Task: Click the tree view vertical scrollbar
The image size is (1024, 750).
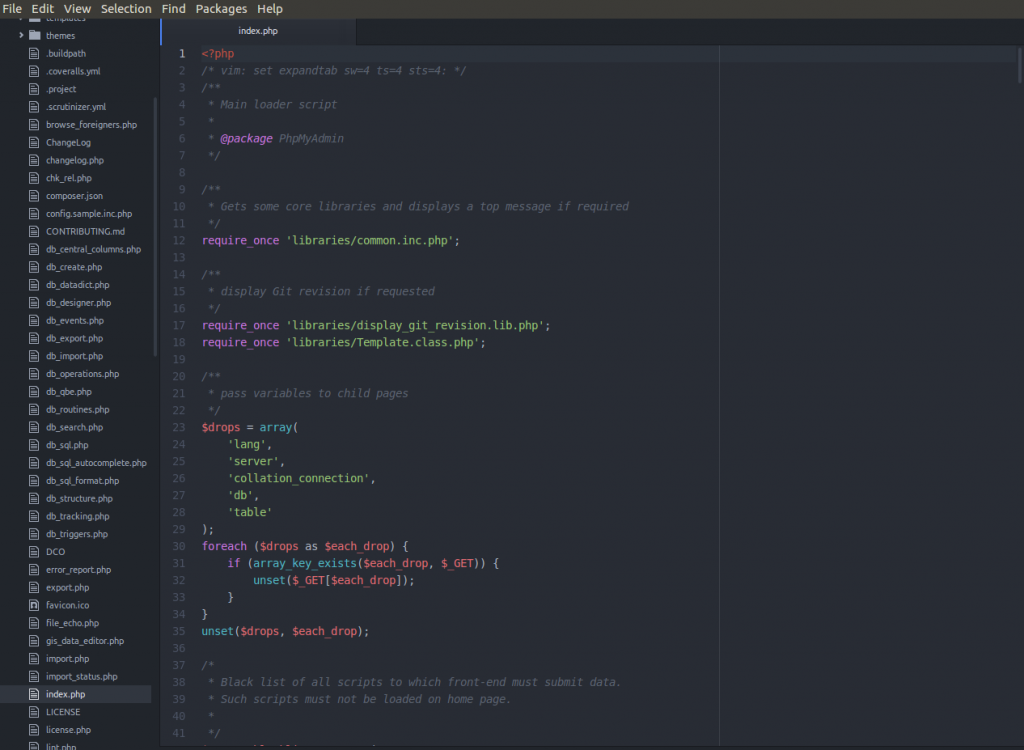Action: pyautogui.click(x=155, y=225)
